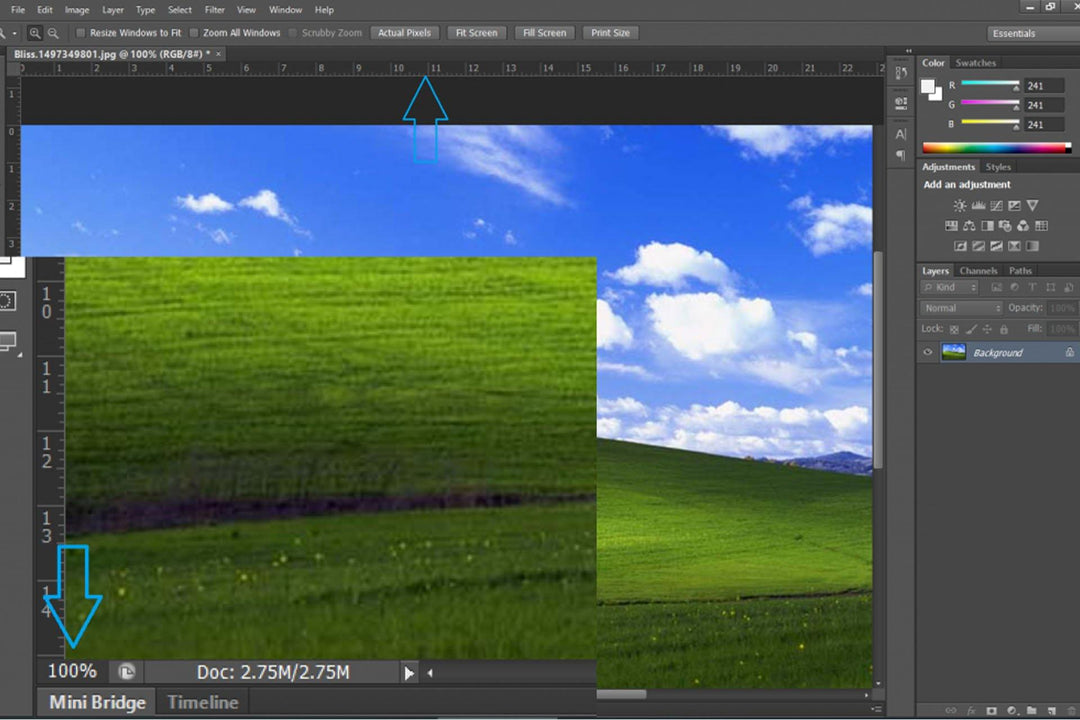Select the zoom out magnifier in options bar

tap(53, 33)
